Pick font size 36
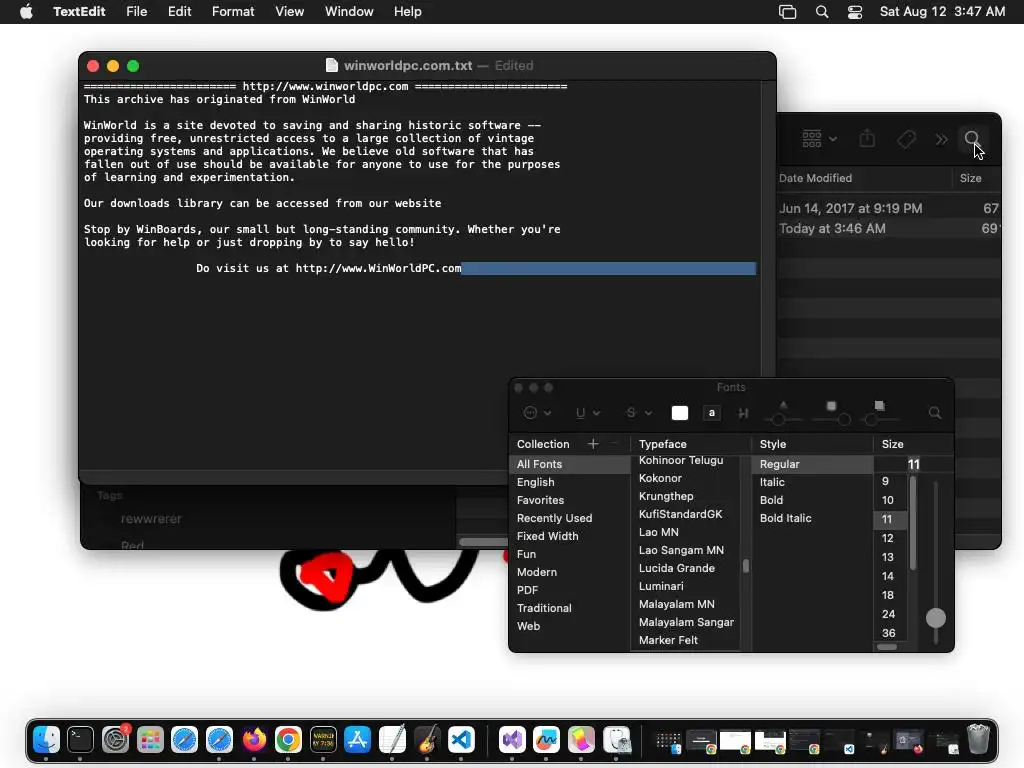This screenshot has height=768, width=1024. click(x=888, y=633)
